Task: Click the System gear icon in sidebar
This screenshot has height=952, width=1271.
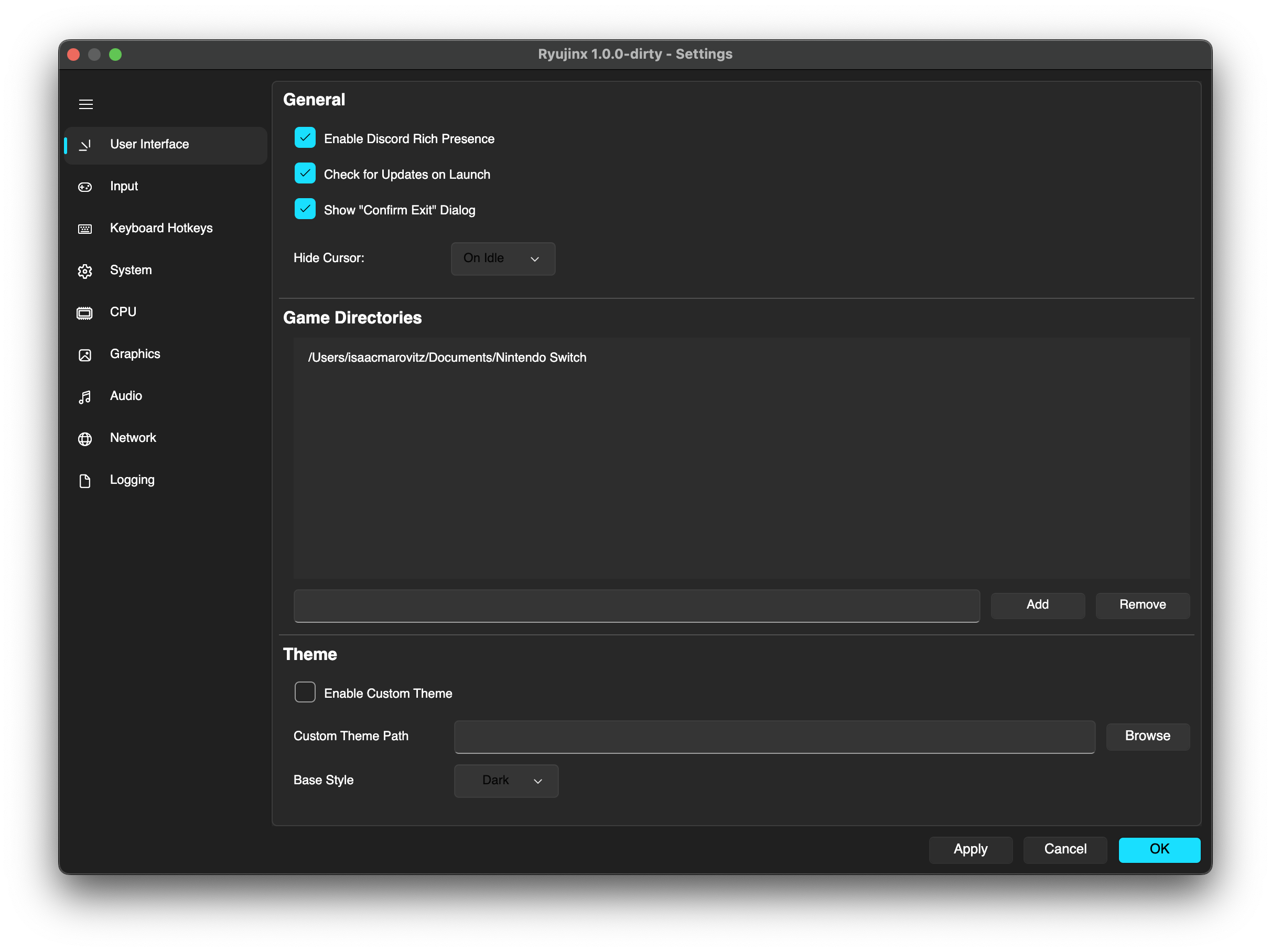Action: coord(85,270)
